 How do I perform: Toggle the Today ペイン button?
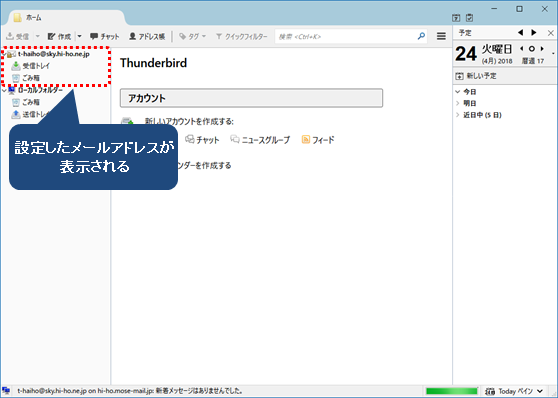point(514,391)
